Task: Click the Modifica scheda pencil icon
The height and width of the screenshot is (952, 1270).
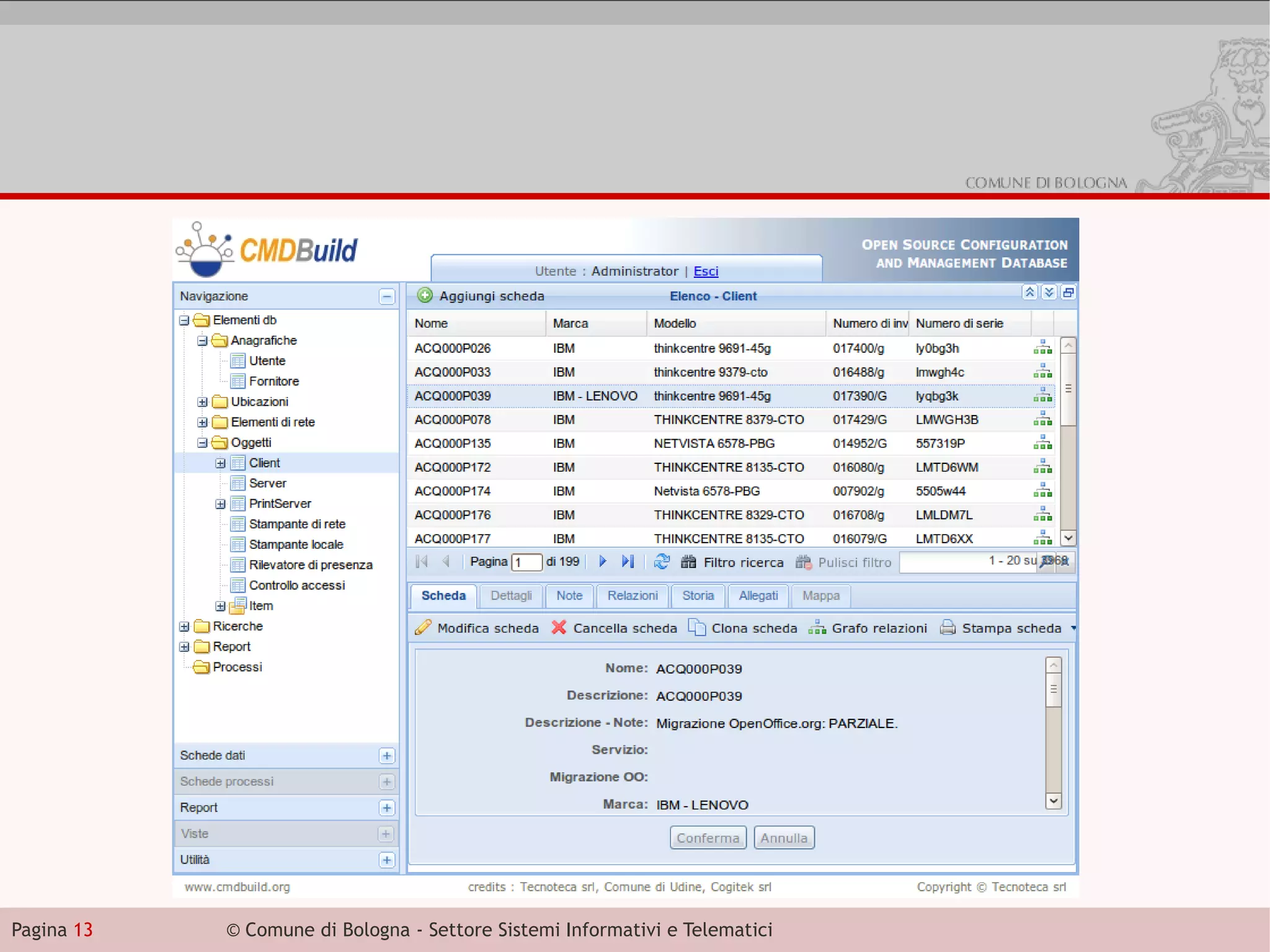Action: [x=423, y=628]
